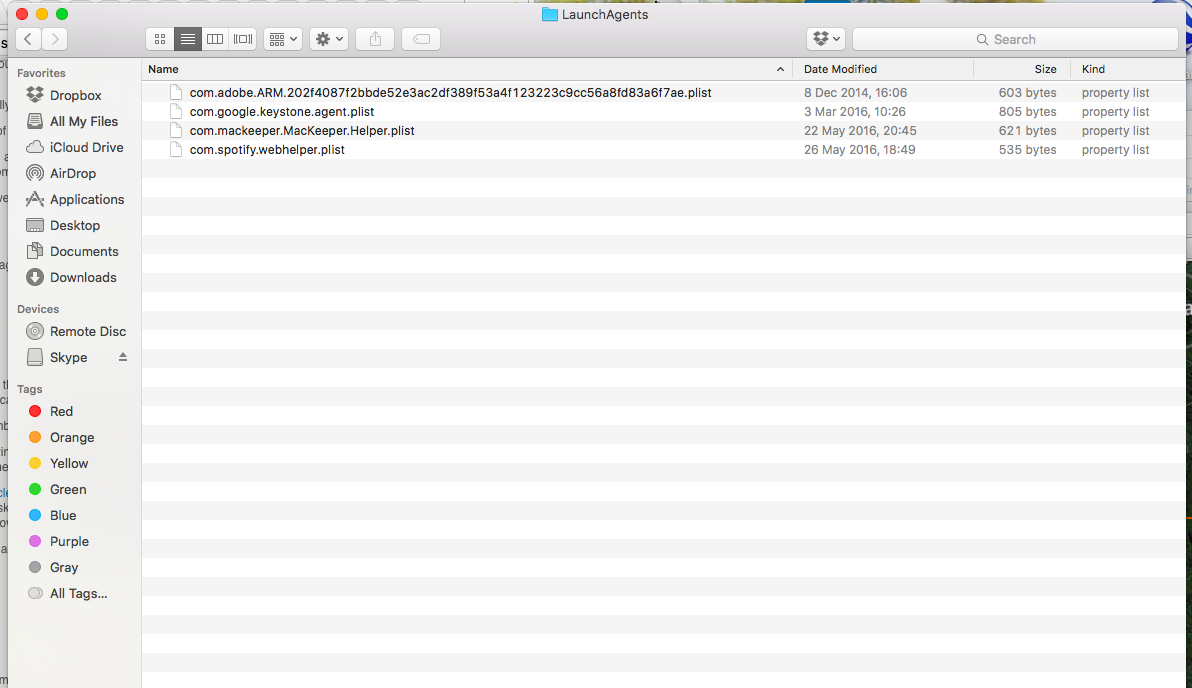Click the file icon of com.mackeeper.MacKeeper.Helper.plist
Viewport: 1192px width, 688px height.
pos(176,131)
